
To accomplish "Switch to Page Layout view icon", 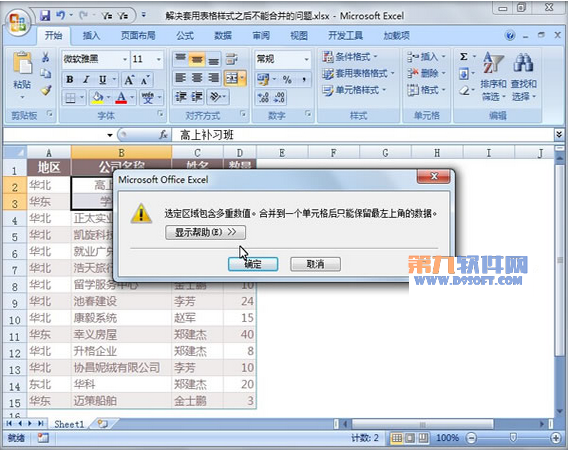I will (x=410, y=438).
